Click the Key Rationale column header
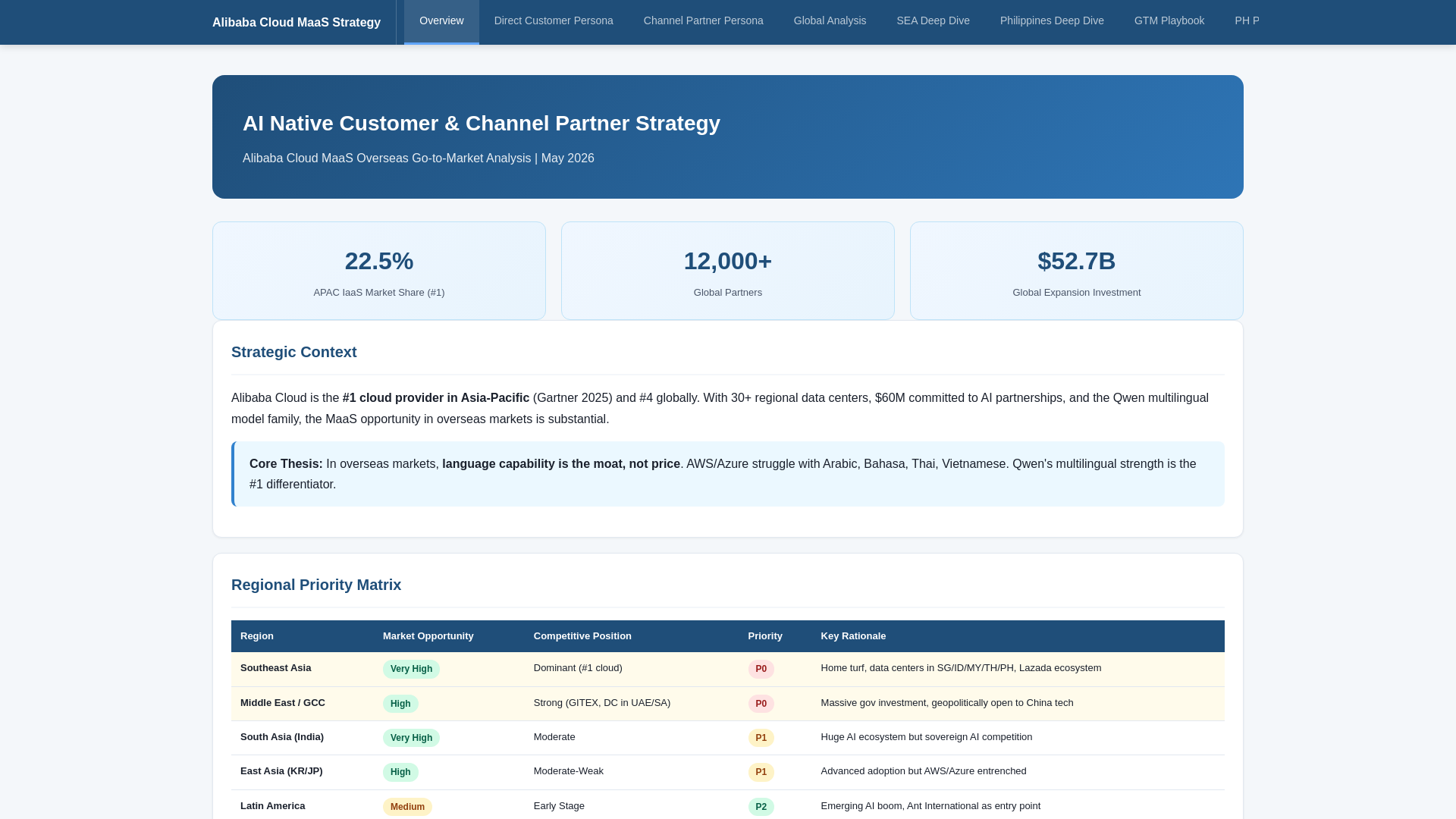 (853, 636)
